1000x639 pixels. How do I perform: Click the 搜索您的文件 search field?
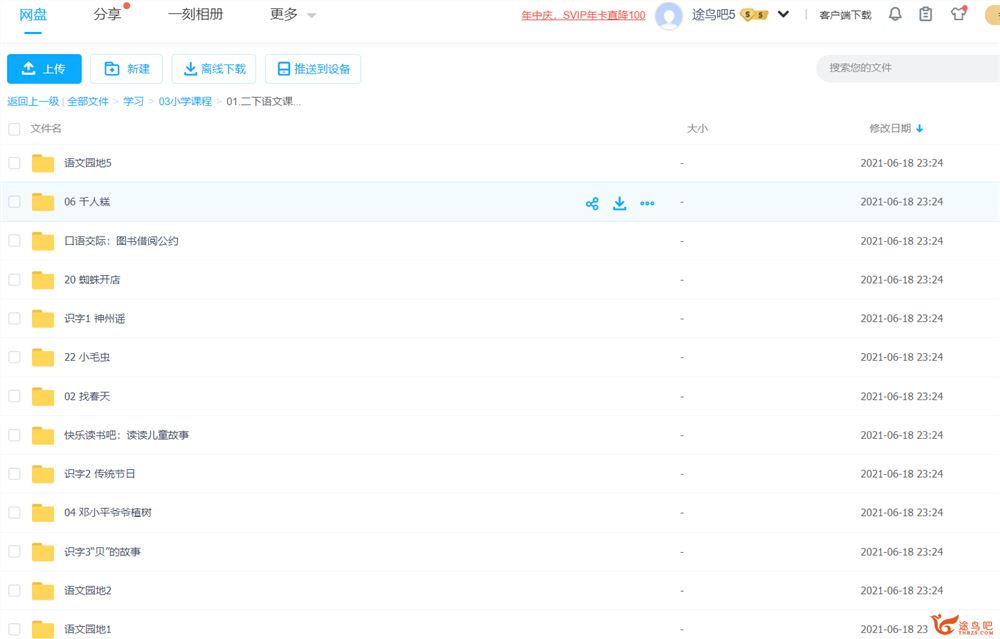pyautogui.click(x=905, y=68)
